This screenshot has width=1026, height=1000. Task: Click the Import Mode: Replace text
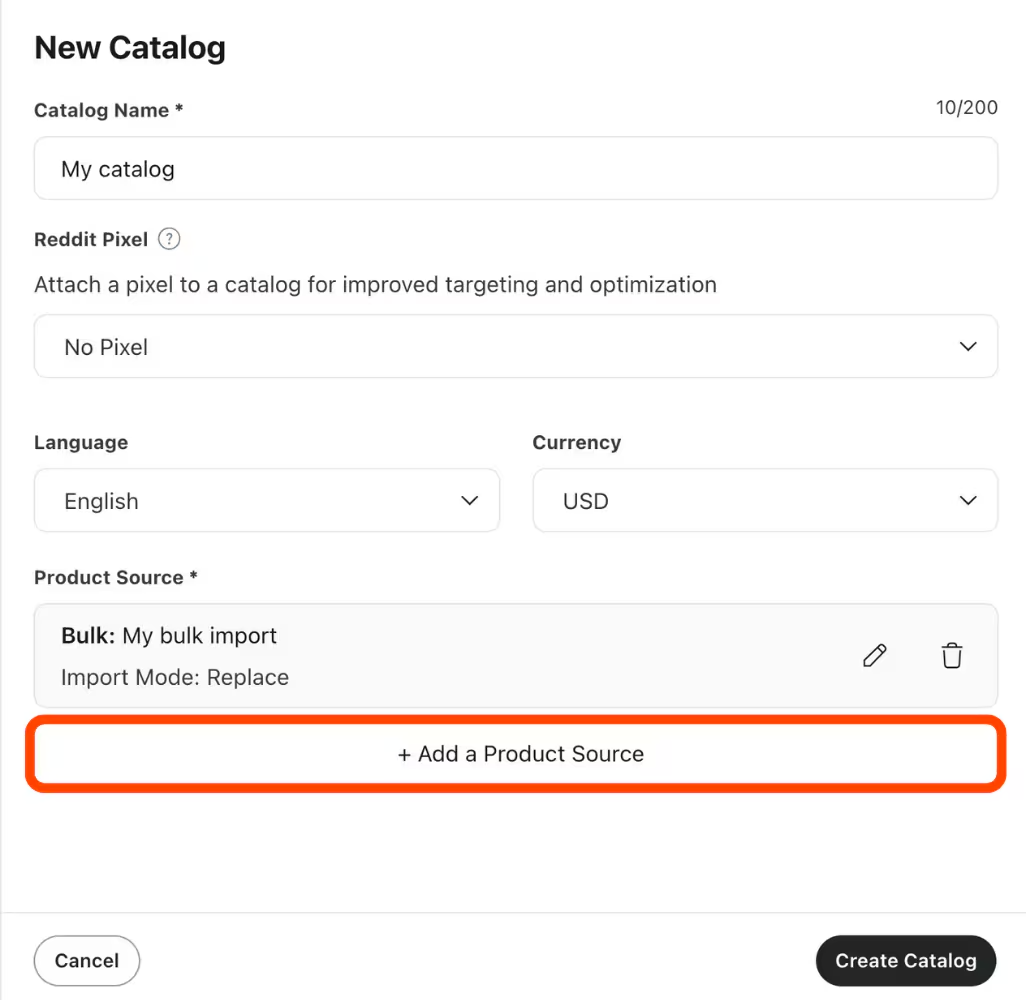(175, 678)
